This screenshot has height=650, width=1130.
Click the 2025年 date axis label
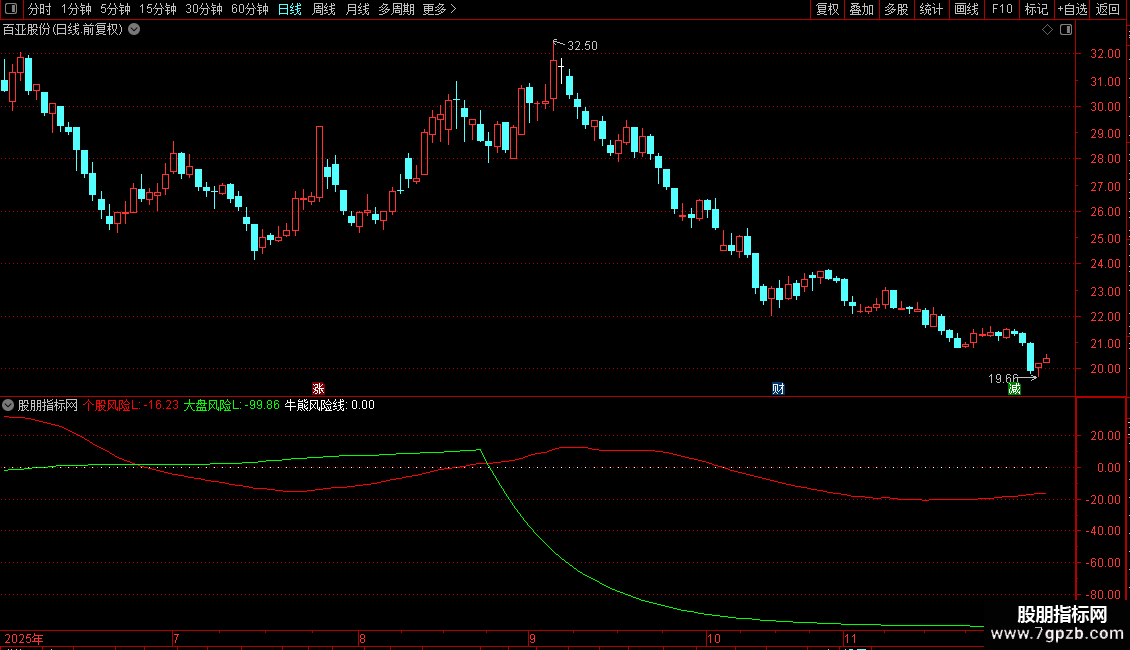click(x=24, y=638)
